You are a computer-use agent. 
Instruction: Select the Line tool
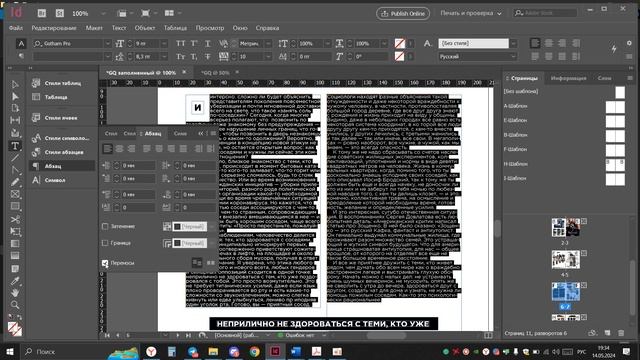click(15, 158)
